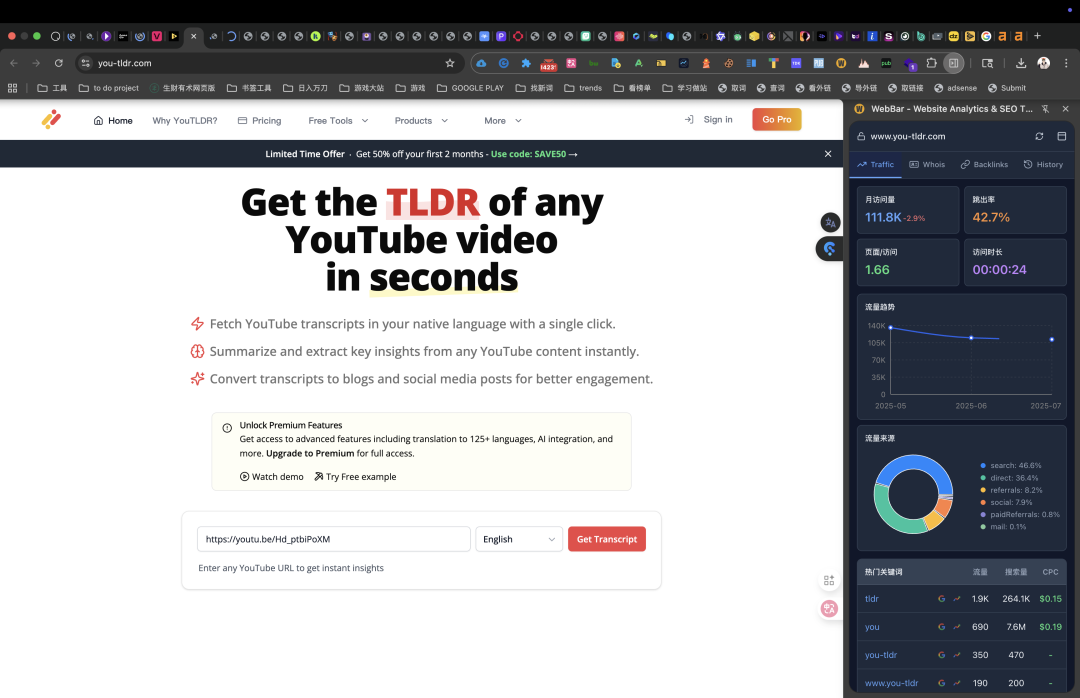Click the grid widget icon near page bottom

829,580
